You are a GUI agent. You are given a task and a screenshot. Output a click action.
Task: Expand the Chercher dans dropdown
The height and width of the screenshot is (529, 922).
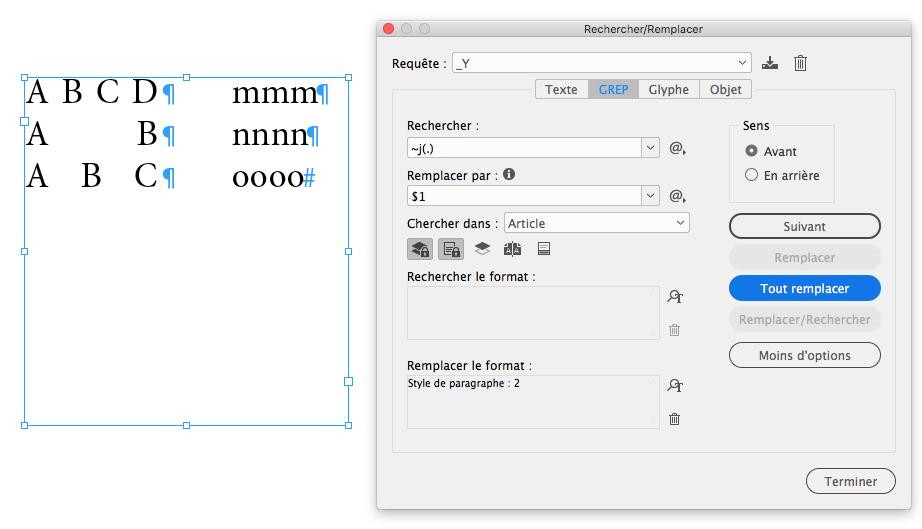680,223
